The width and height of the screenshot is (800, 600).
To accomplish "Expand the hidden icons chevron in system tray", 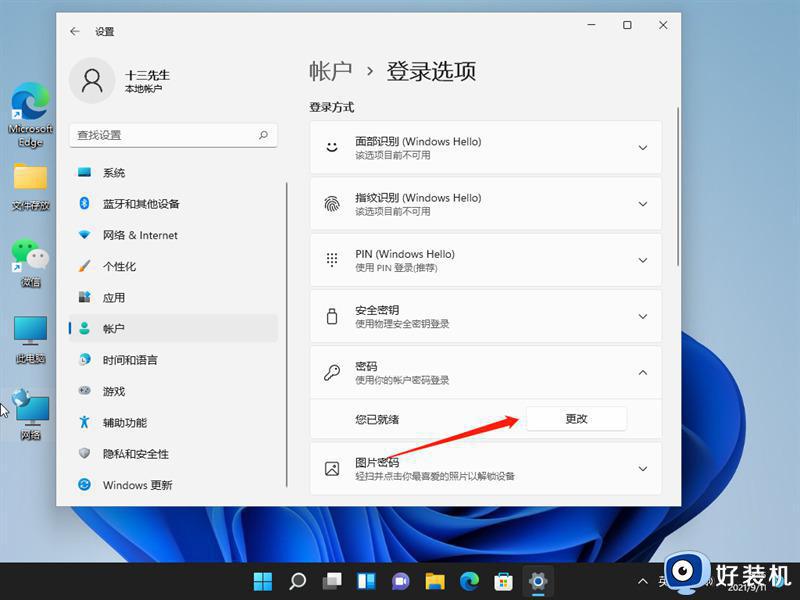I will pyautogui.click(x=643, y=580).
